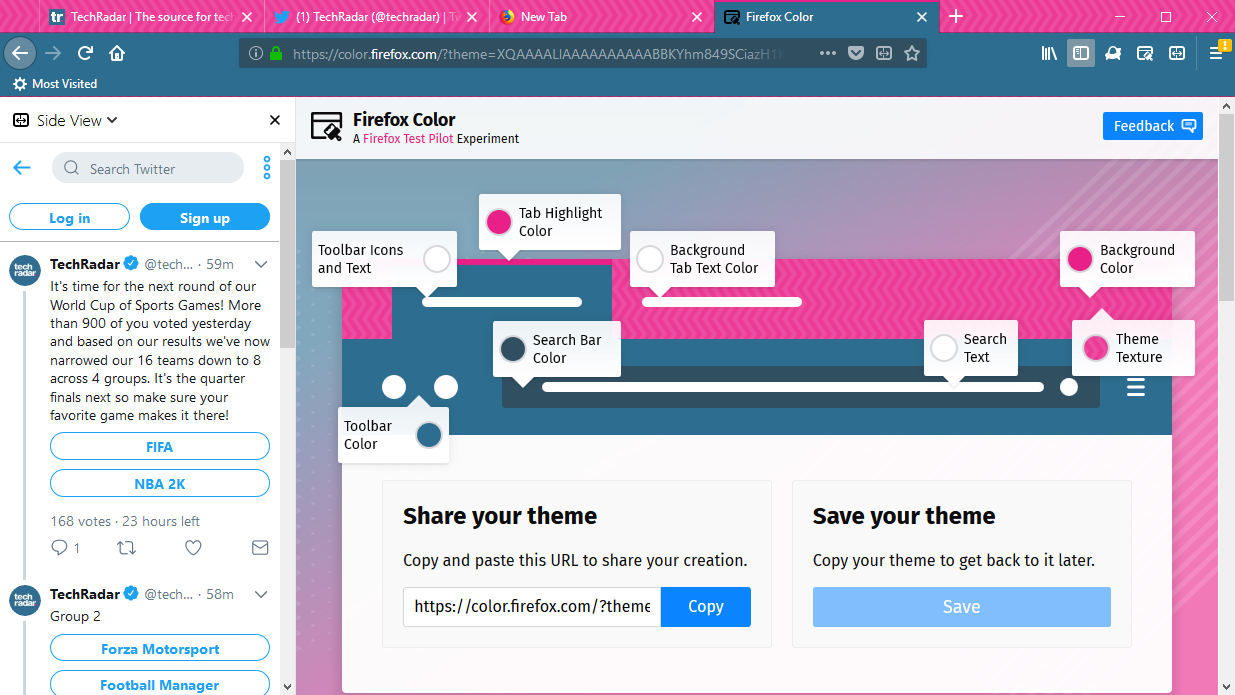
Task: Go back with browser back arrow
Action: pyautogui.click(x=20, y=53)
